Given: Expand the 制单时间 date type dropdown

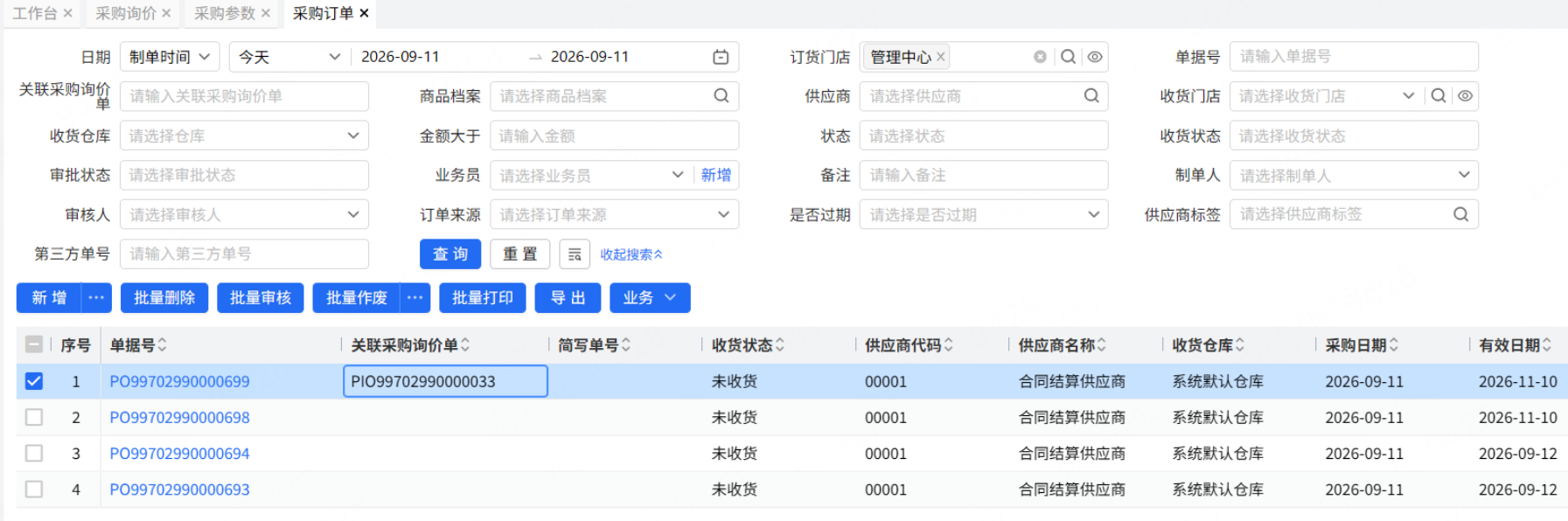Looking at the screenshot, I should tap(170, 57).
